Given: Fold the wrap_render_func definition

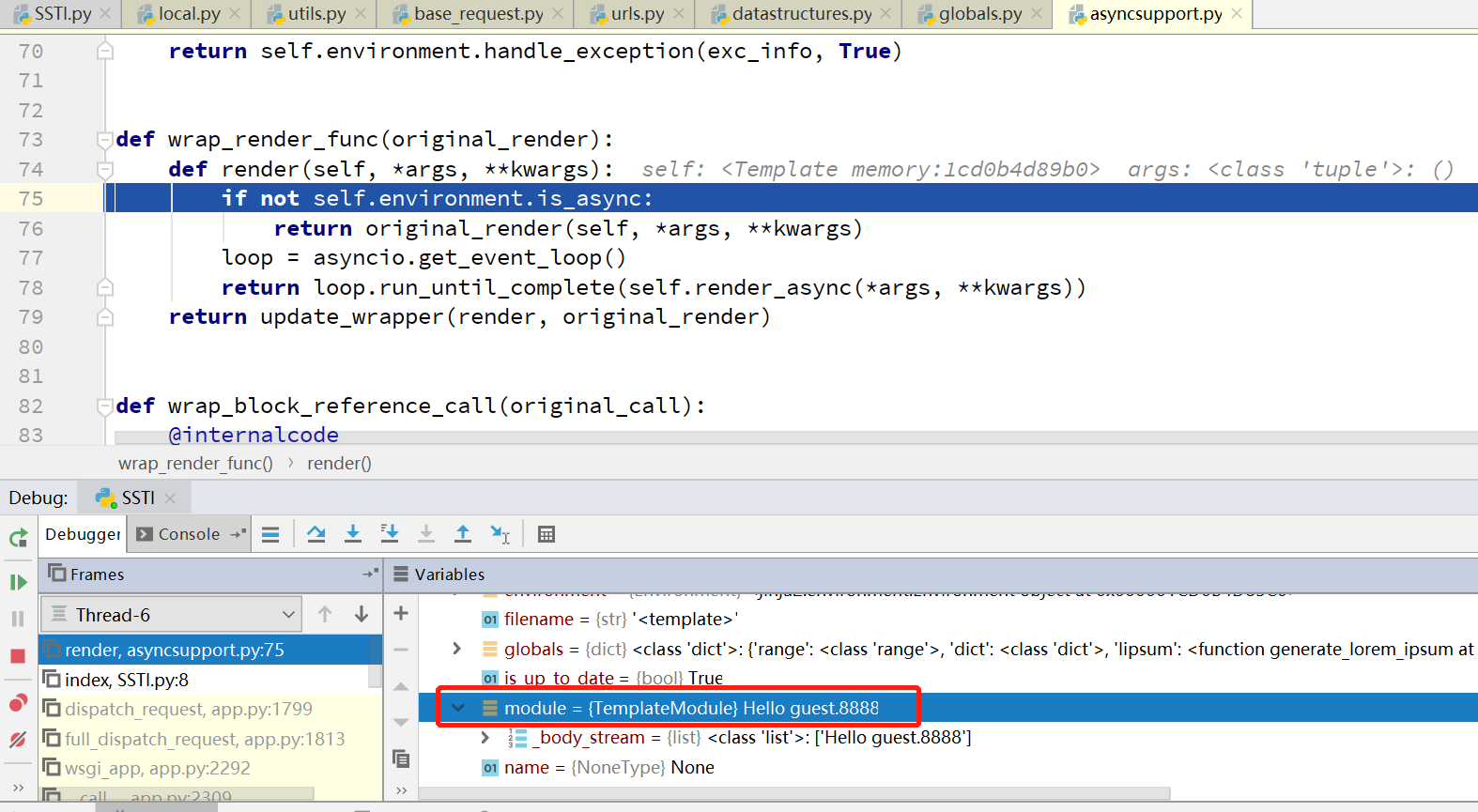Looking at the screenshot, I should (105, 140).
